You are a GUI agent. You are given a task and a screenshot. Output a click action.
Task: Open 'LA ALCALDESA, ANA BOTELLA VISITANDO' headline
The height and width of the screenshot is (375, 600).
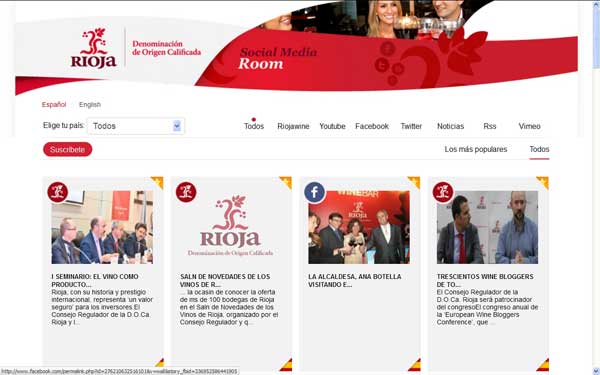click(x=355, y=280)
